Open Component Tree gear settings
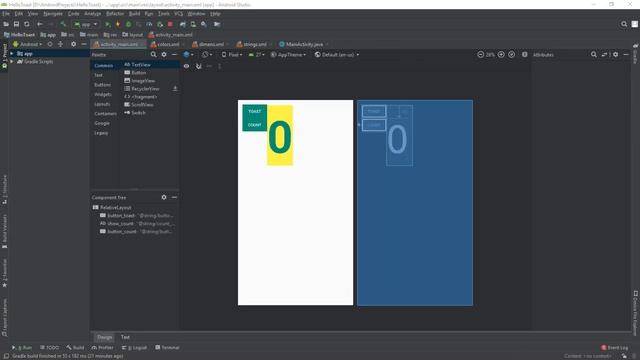This screenshot has width=640, height=360. tap(164, 198)
